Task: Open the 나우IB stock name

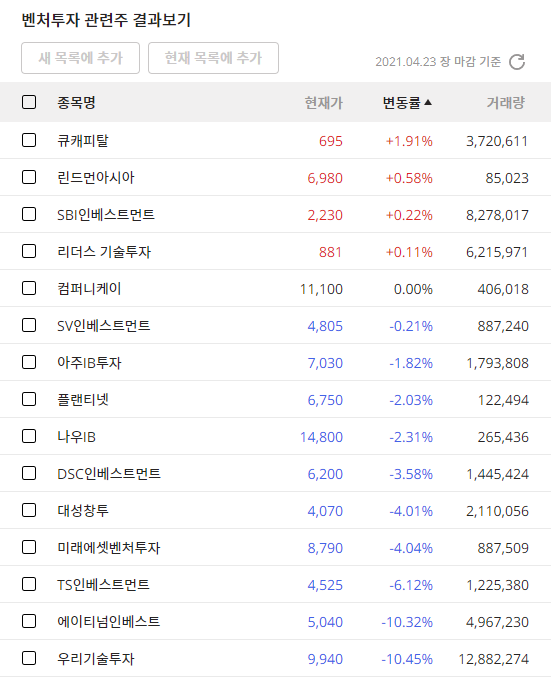Action: pos(76,437)
